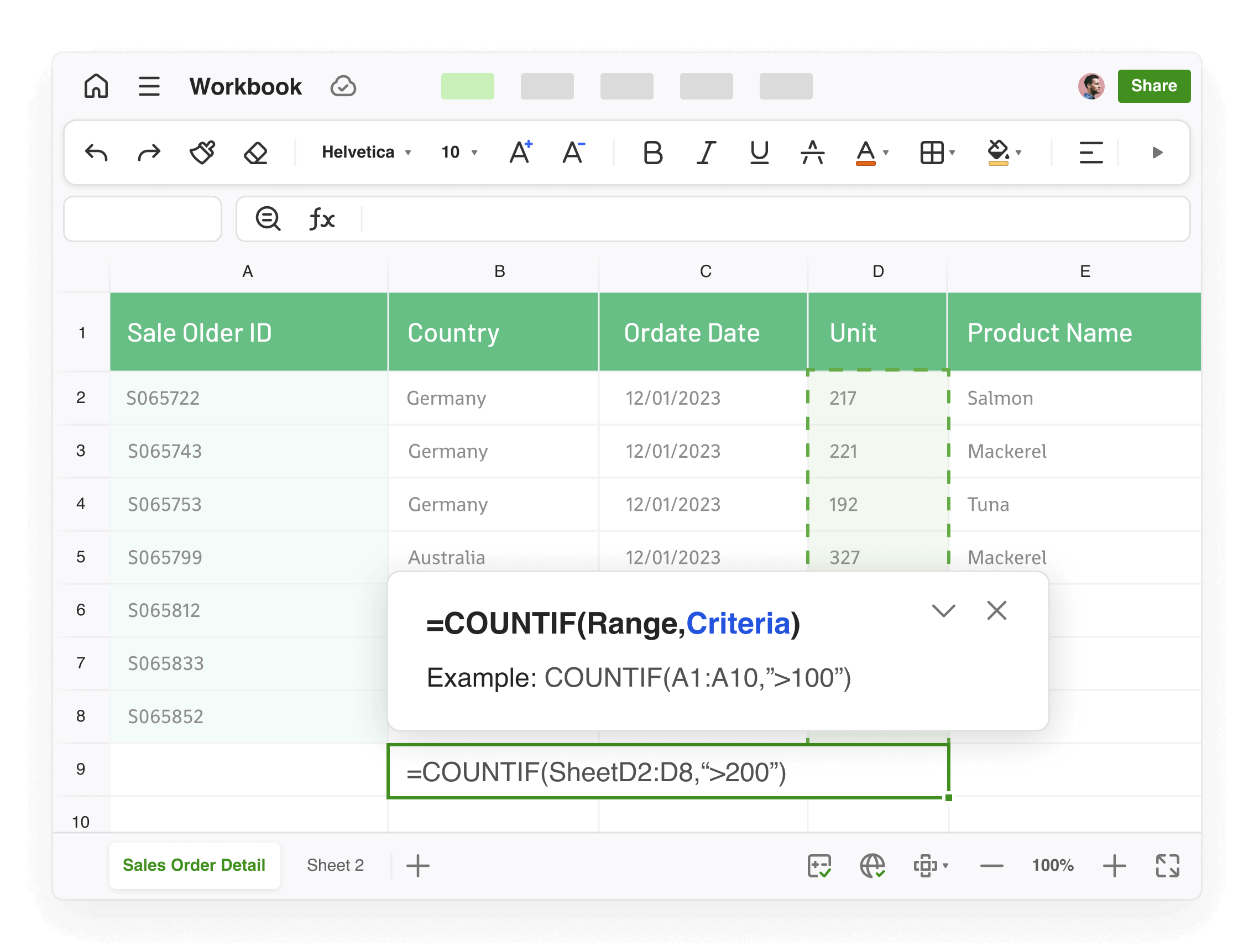Click the zoom-out search icon in formula bar
This screenshot has width=1254, height=952.
point(268,219)
